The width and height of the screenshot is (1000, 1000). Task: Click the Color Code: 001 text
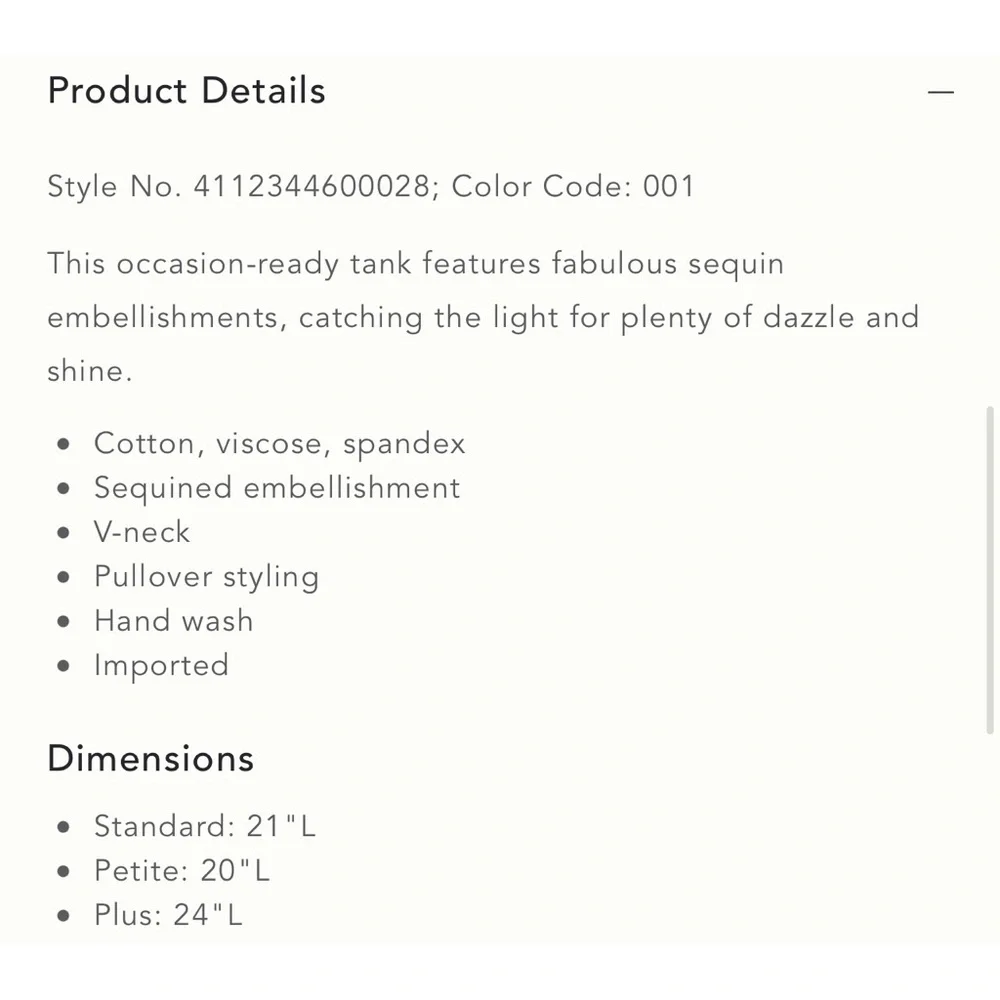coord(573,187)
